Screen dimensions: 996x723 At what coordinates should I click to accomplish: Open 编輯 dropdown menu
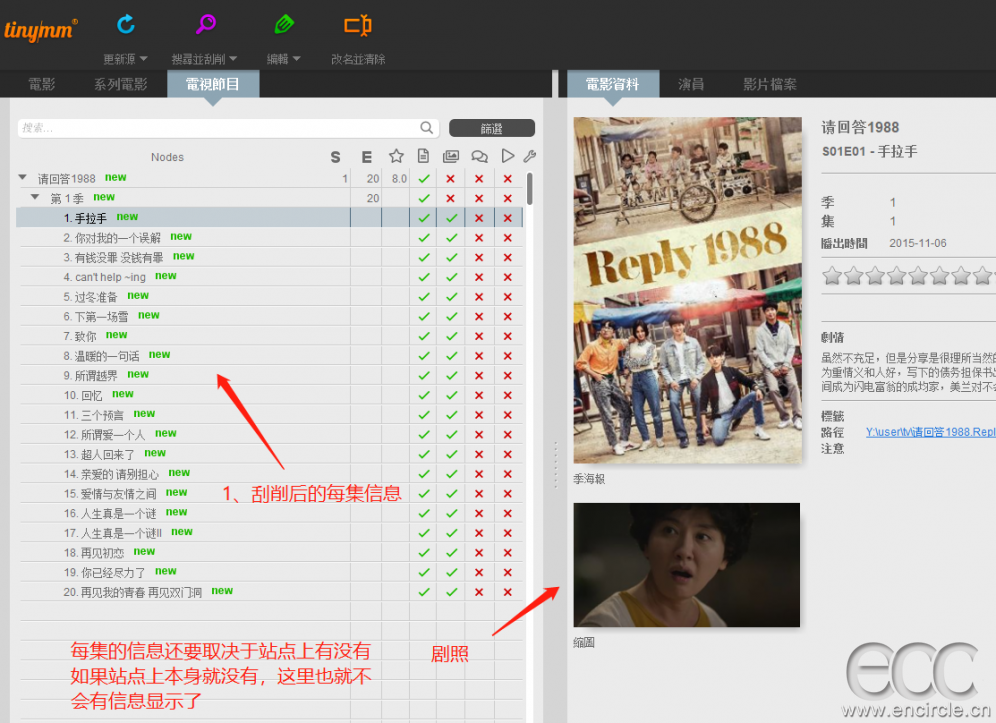click(x=283, y=59)
